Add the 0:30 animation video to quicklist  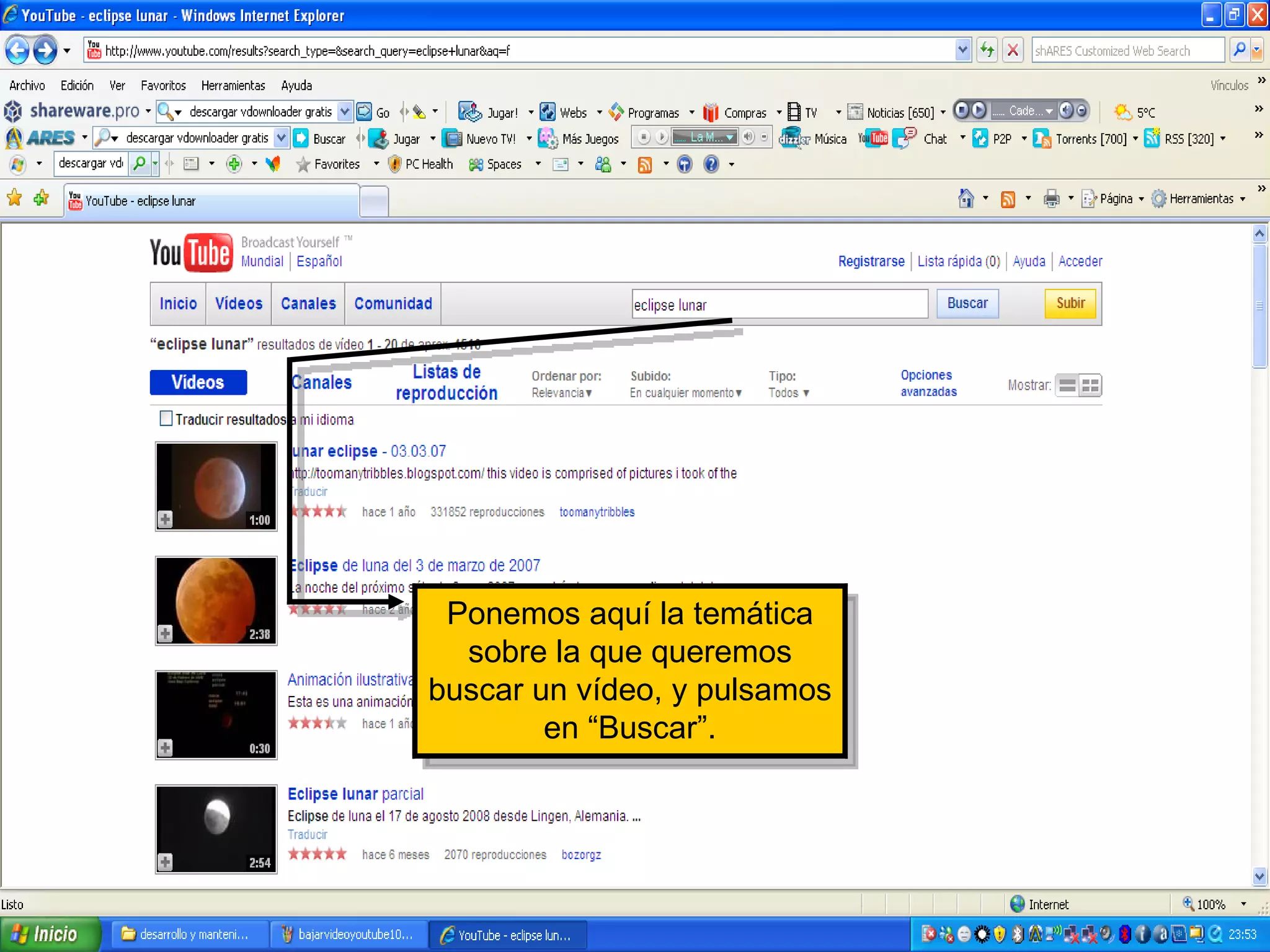pos(165,747)
